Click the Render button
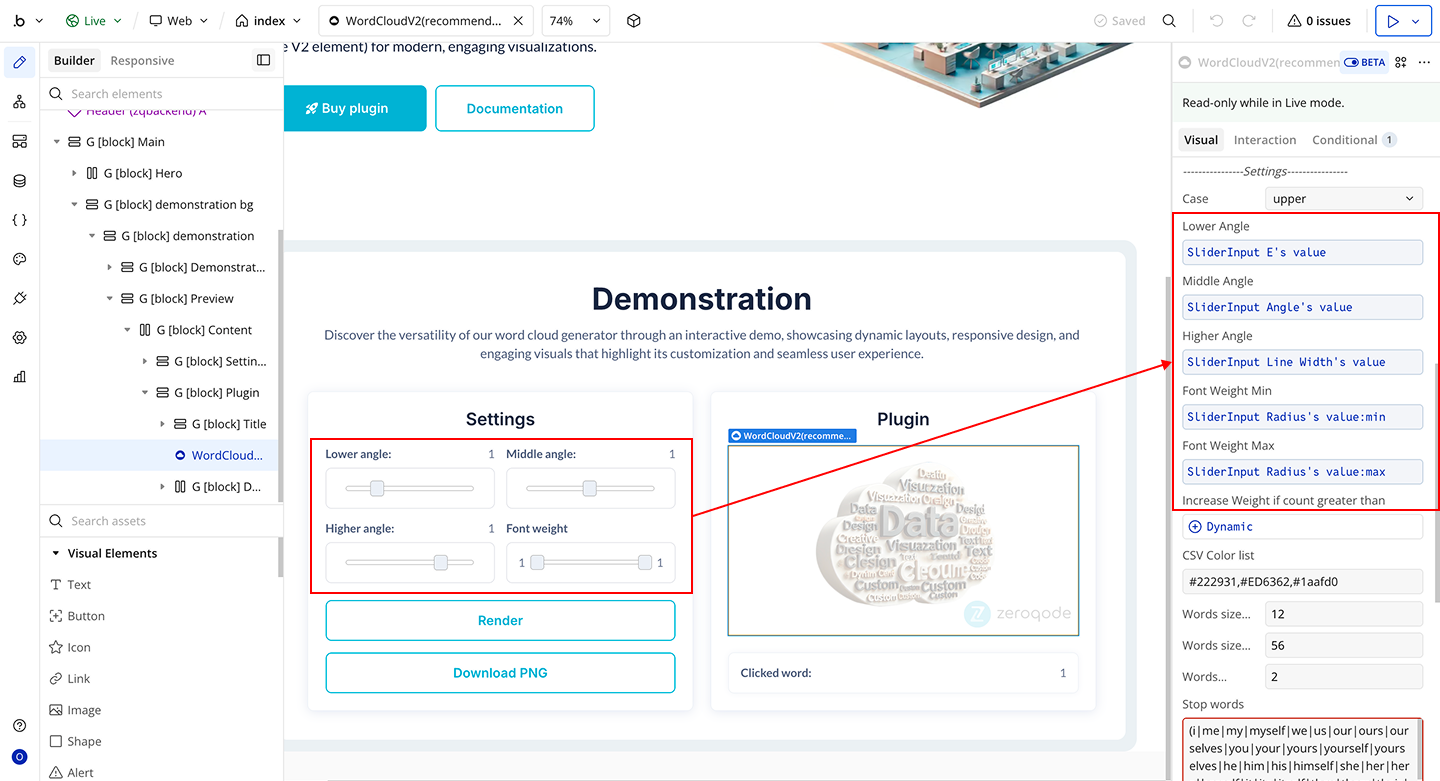Viewport: 1440px width, 781px height. click(x=500, y=620)
